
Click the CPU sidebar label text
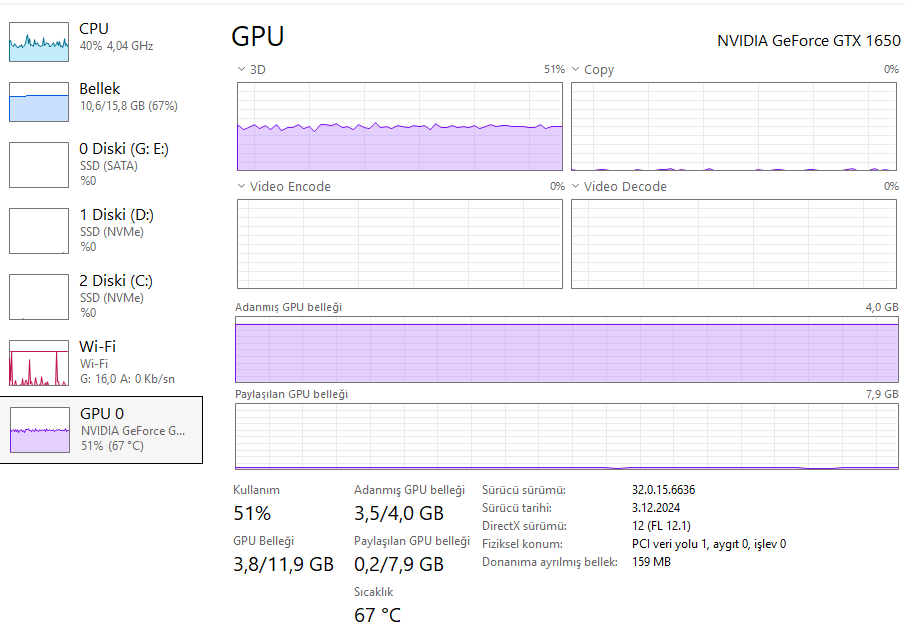click(94, 29)
